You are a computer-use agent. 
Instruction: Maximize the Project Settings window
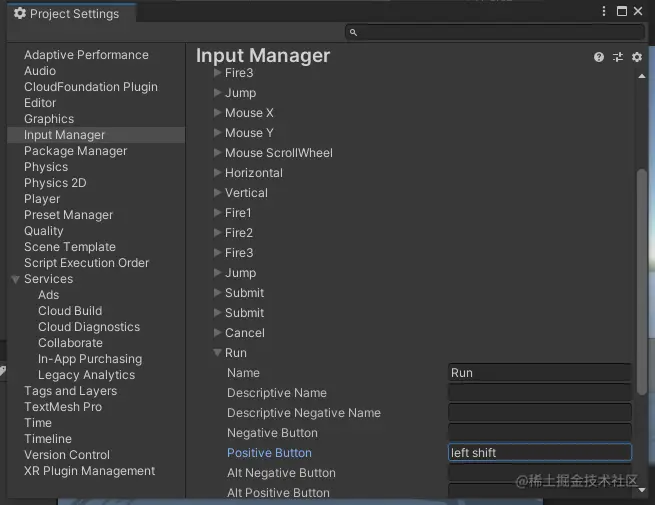622,11
